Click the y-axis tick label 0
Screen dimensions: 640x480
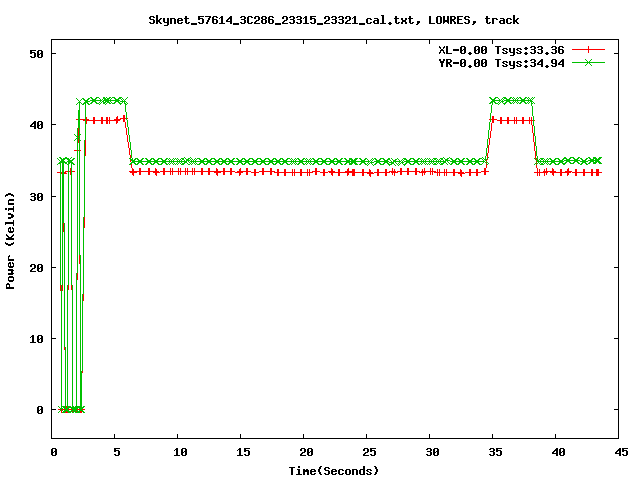coord(40,410)
